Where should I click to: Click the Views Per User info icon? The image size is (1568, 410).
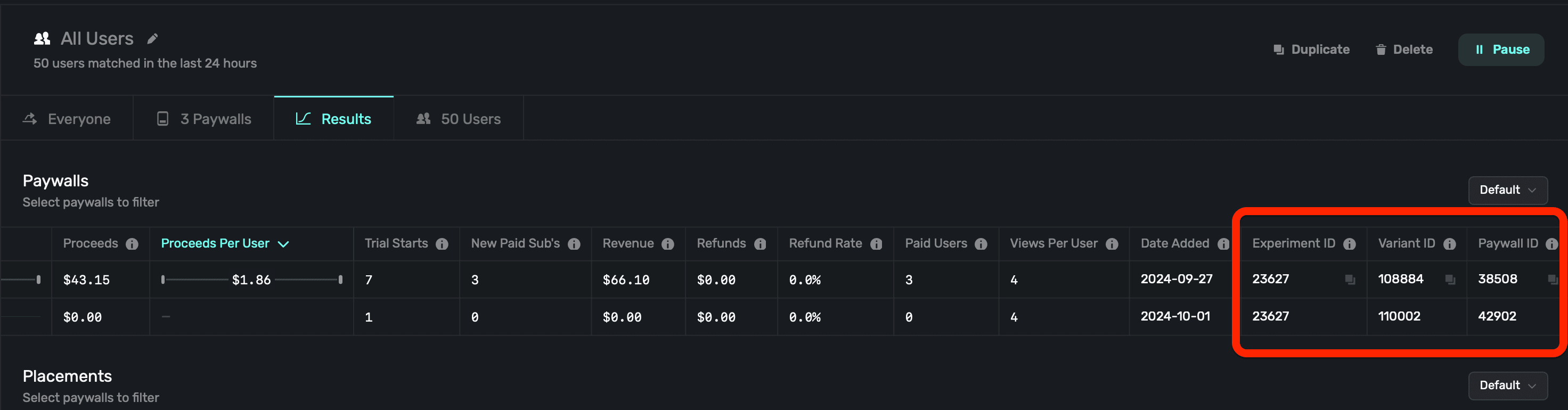[1112, 244]
